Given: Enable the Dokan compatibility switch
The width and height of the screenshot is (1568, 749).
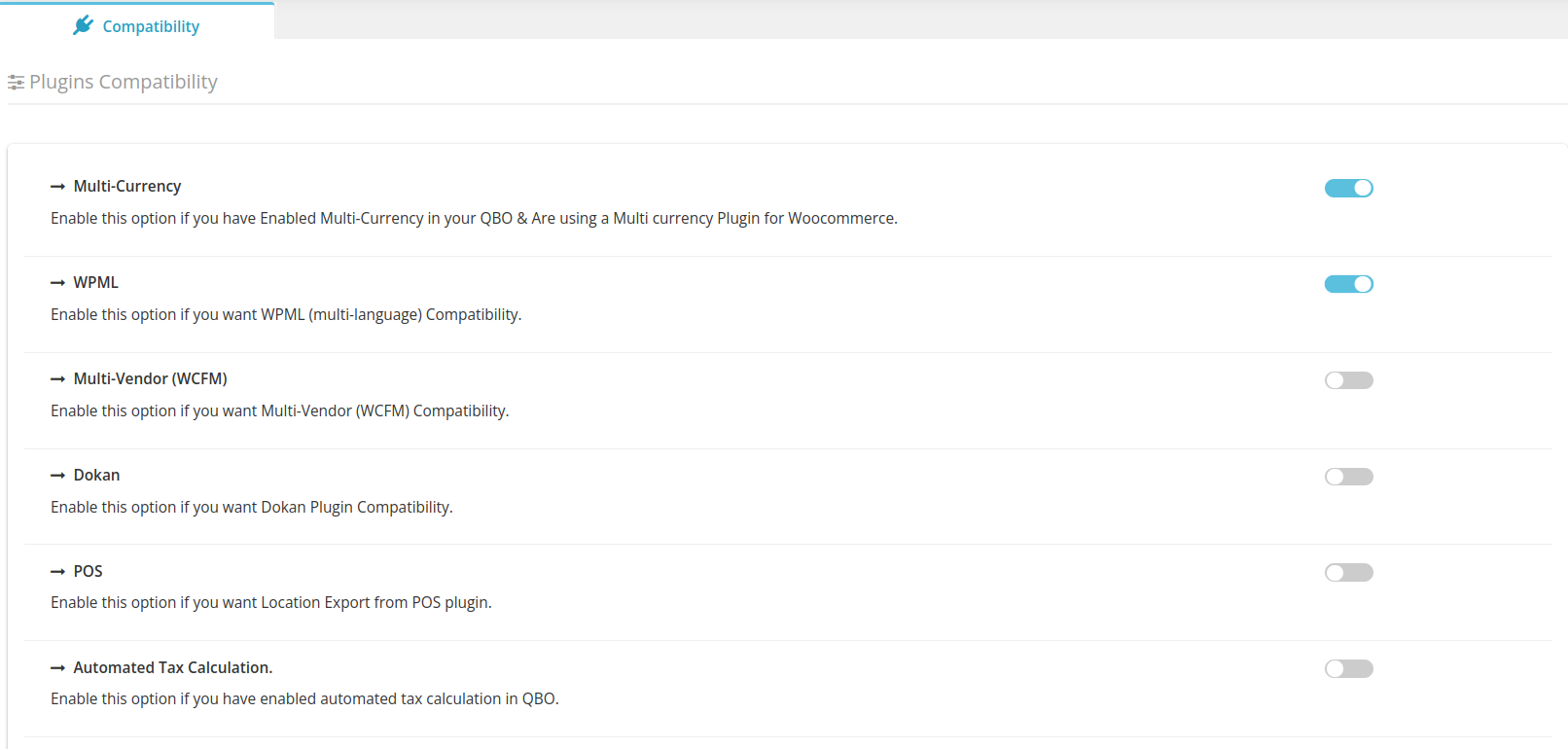Looking at the screenshot, I should pos(1348,477).
